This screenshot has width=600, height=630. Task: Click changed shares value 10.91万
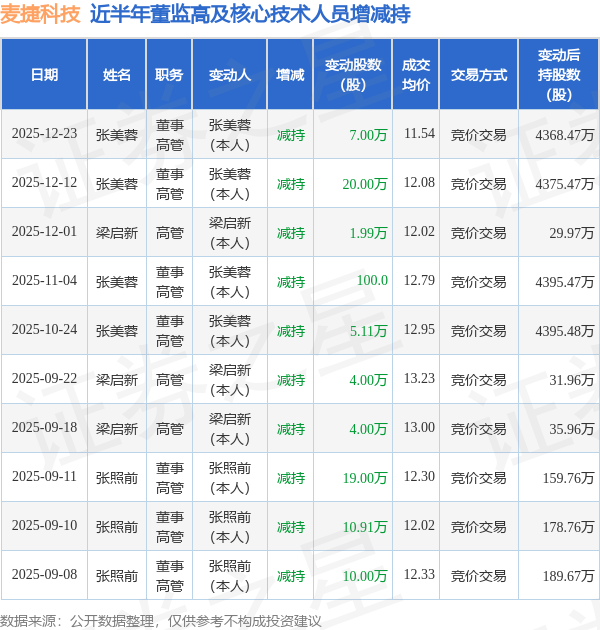coord(365,527)
